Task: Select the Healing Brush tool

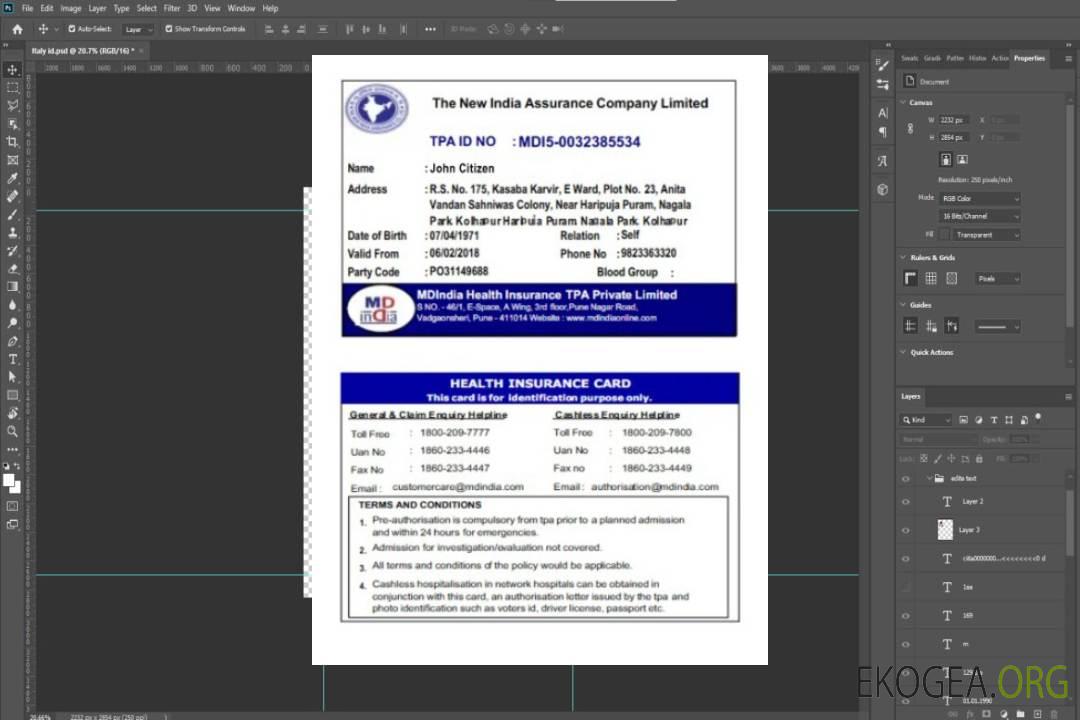Action: 12,196
